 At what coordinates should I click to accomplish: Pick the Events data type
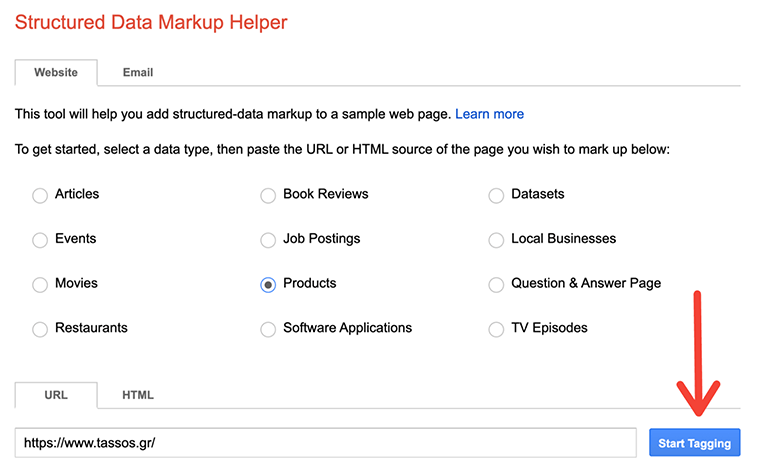click(40, 240)
